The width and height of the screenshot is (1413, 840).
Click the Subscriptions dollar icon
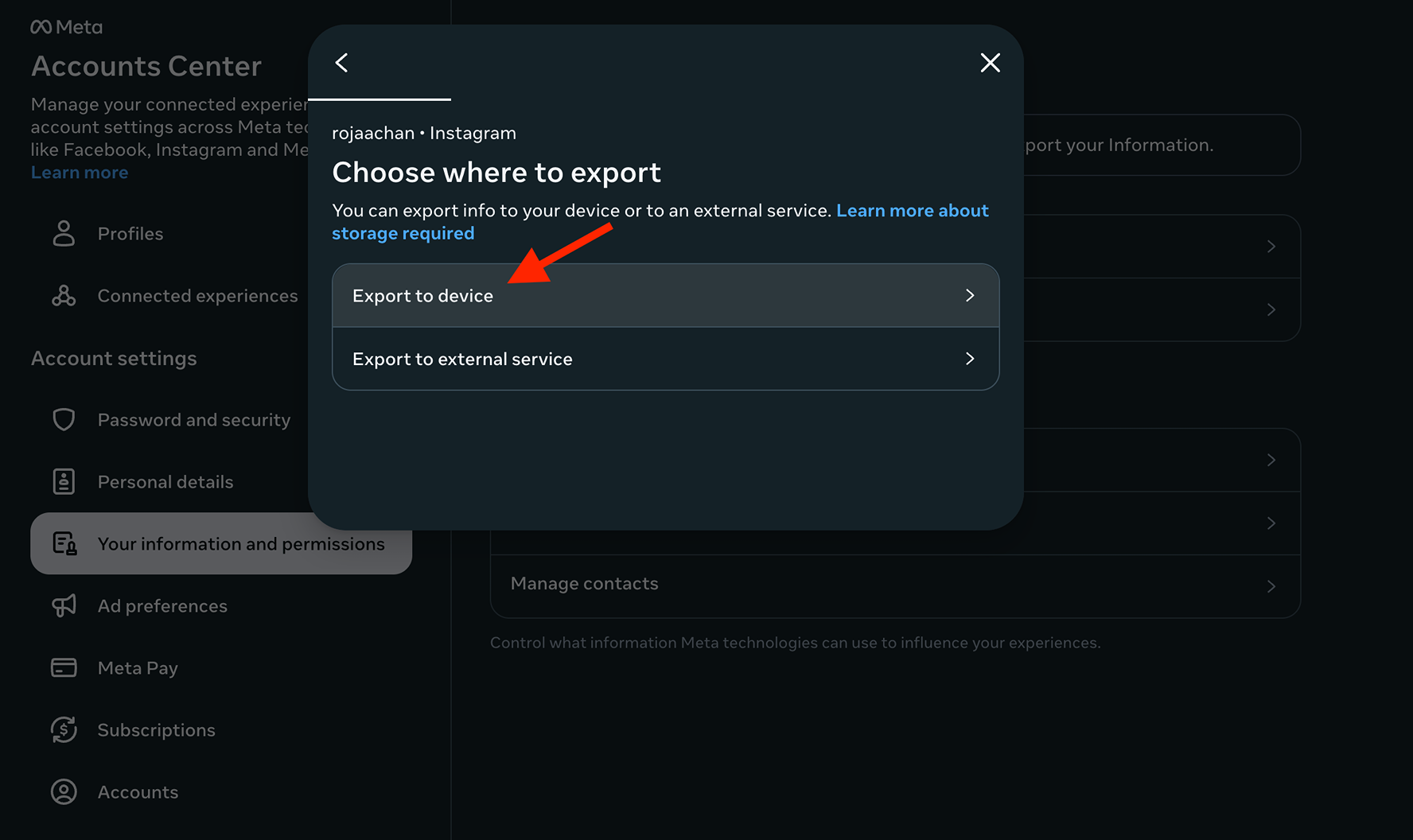click(64, 730)
